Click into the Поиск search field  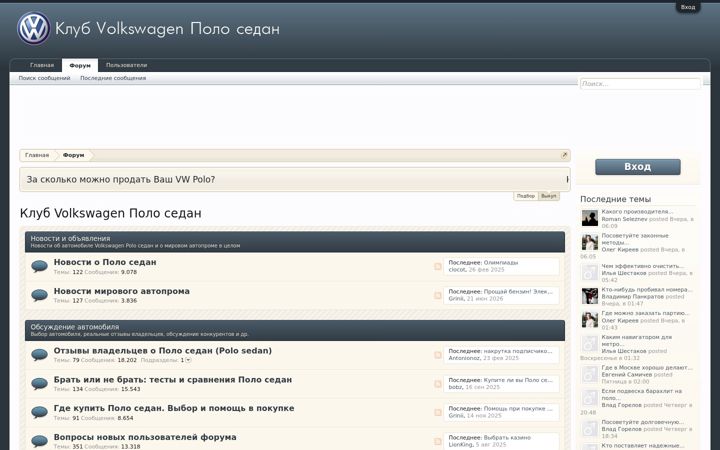pyautogui.click(x=640, y=84)
